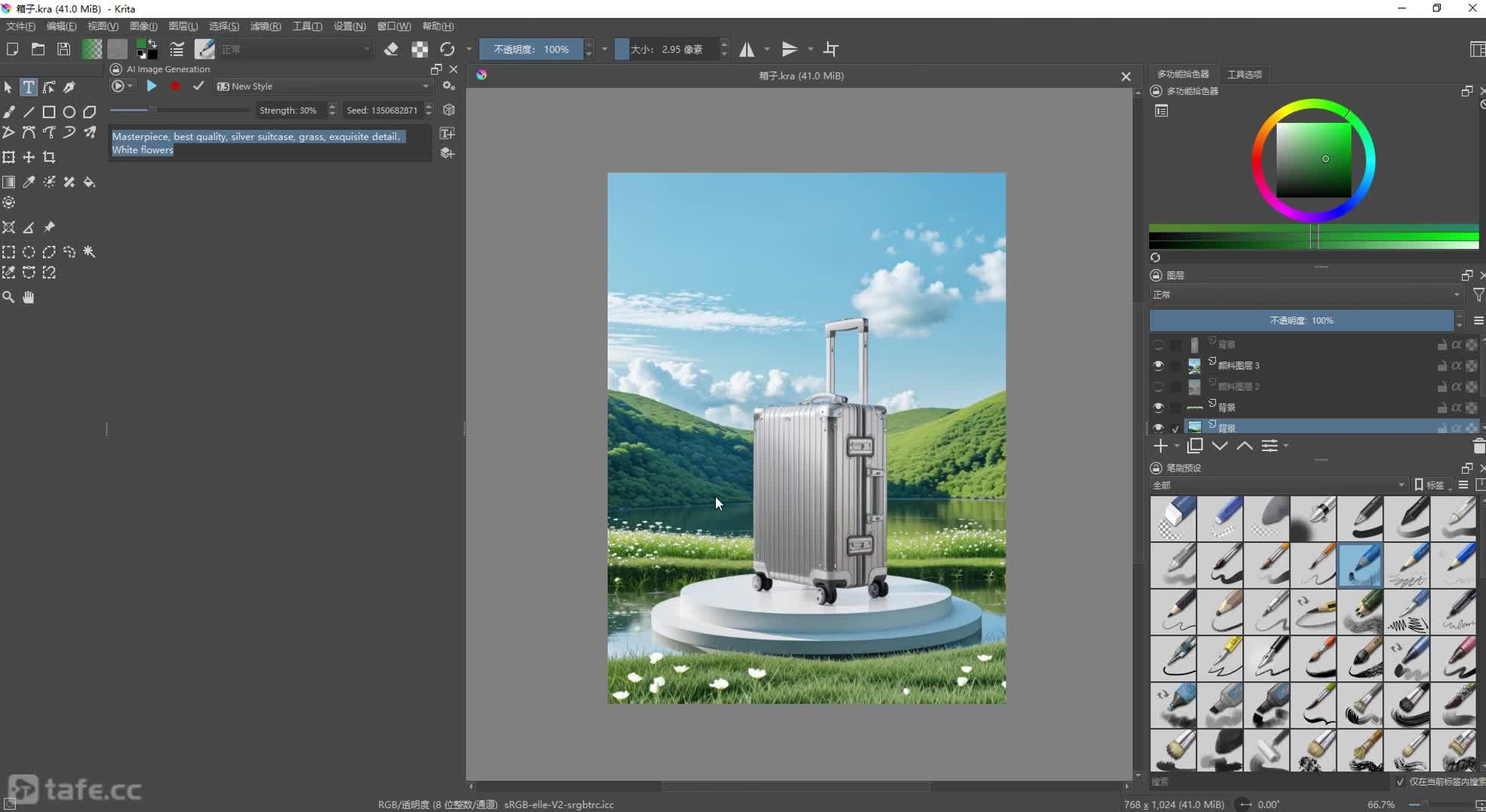1486x812 pixels.
Task: Select the Move tool
Action: point(29,157)
